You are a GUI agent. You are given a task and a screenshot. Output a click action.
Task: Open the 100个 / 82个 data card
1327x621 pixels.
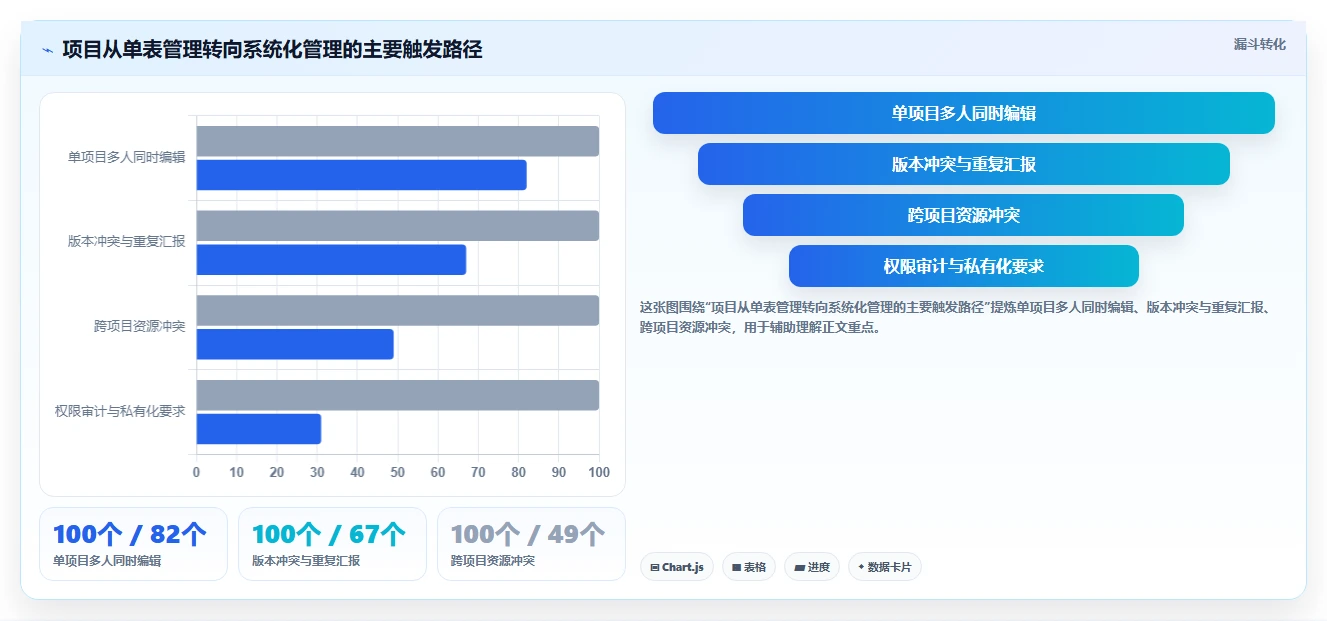point(133,544)
